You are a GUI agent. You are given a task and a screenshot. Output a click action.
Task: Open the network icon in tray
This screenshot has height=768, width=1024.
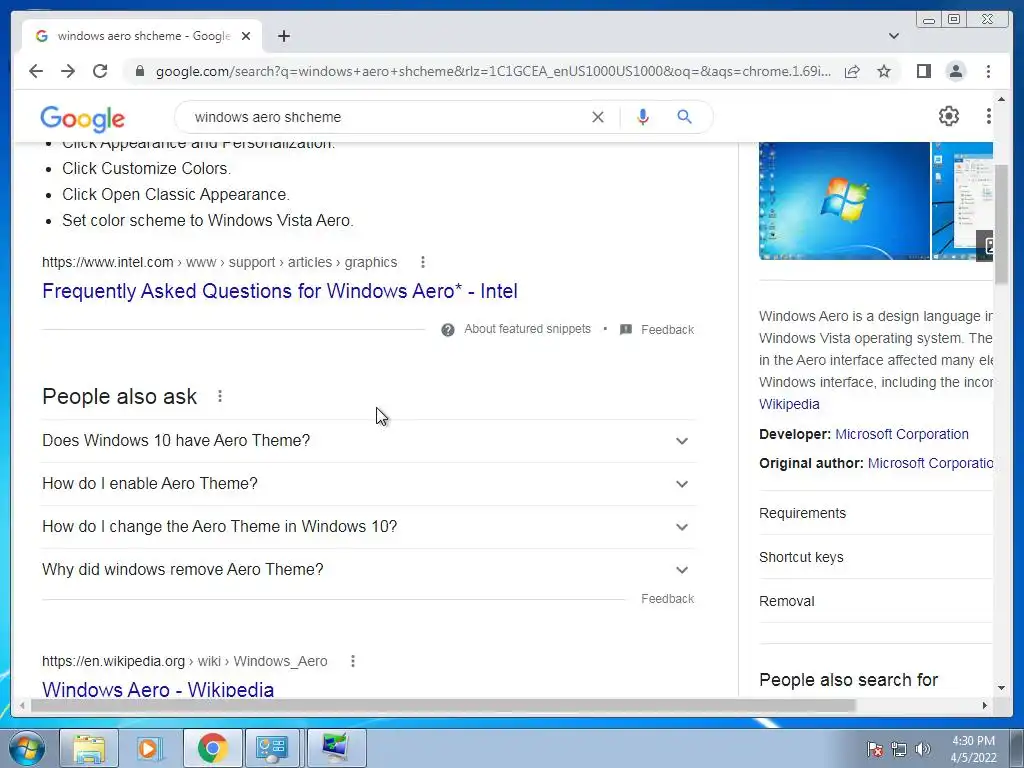(x=899, y=749)
